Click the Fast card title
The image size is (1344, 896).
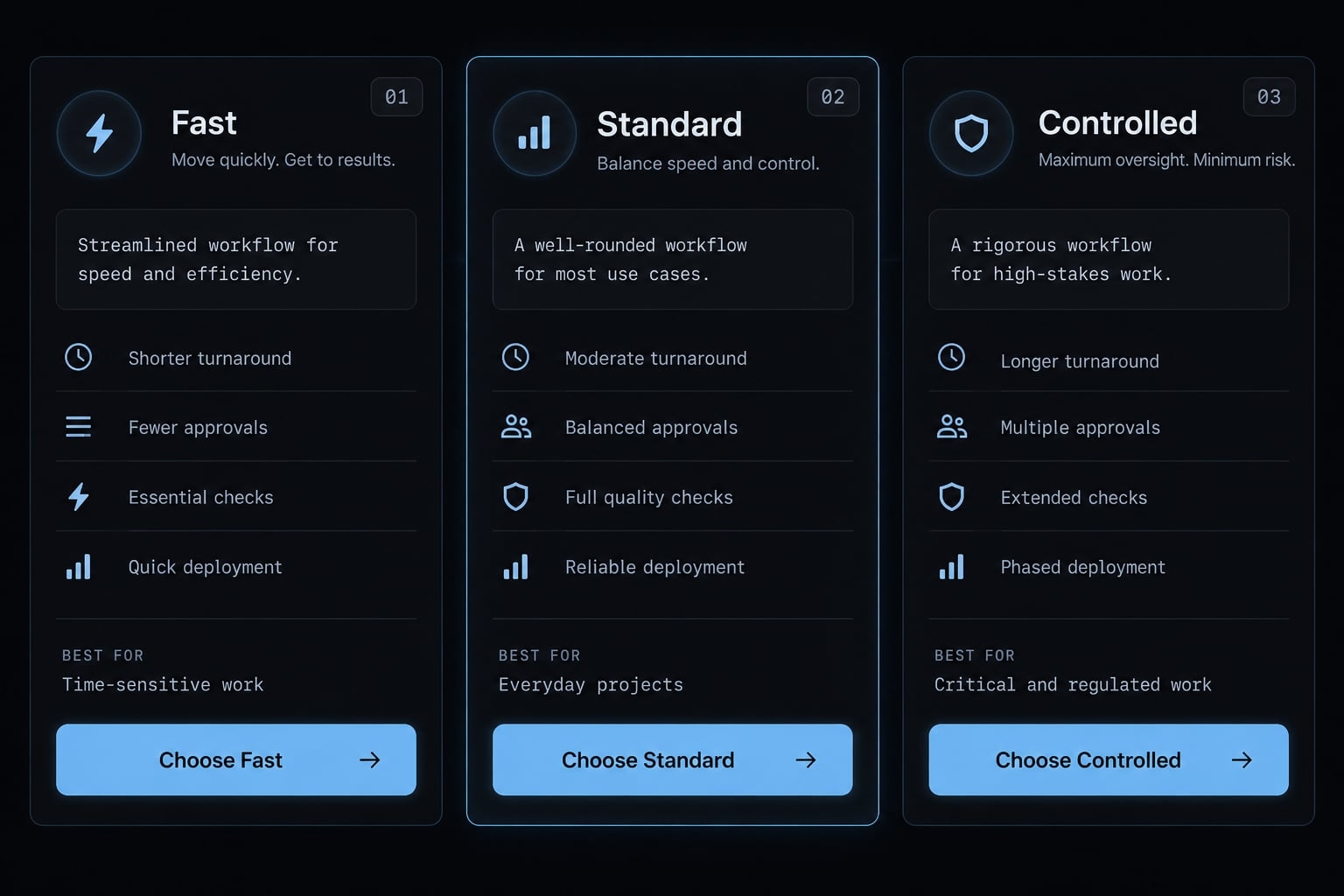coord(204,123)
